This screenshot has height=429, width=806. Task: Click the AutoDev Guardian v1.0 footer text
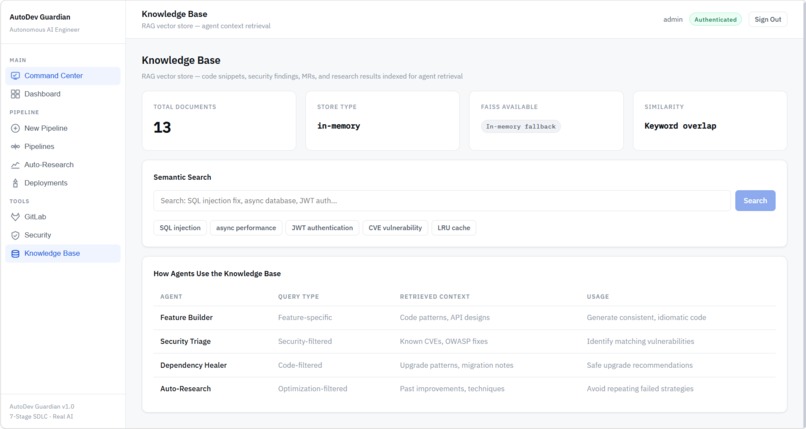42,406
